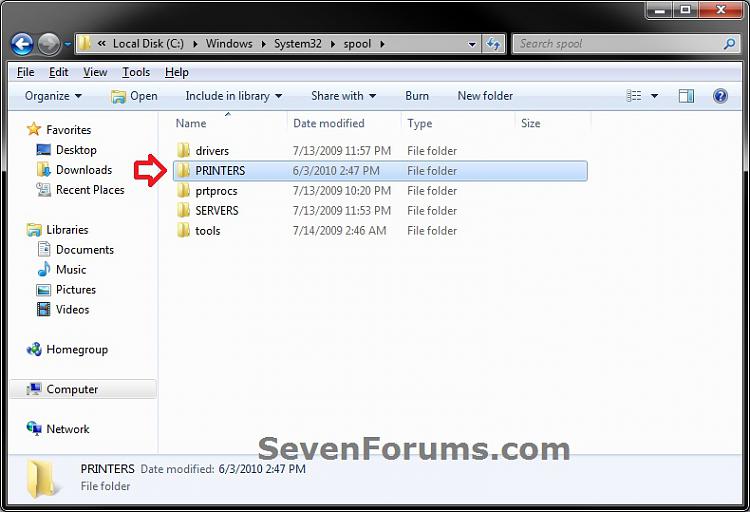Open the Documents library

coord(85,250)
